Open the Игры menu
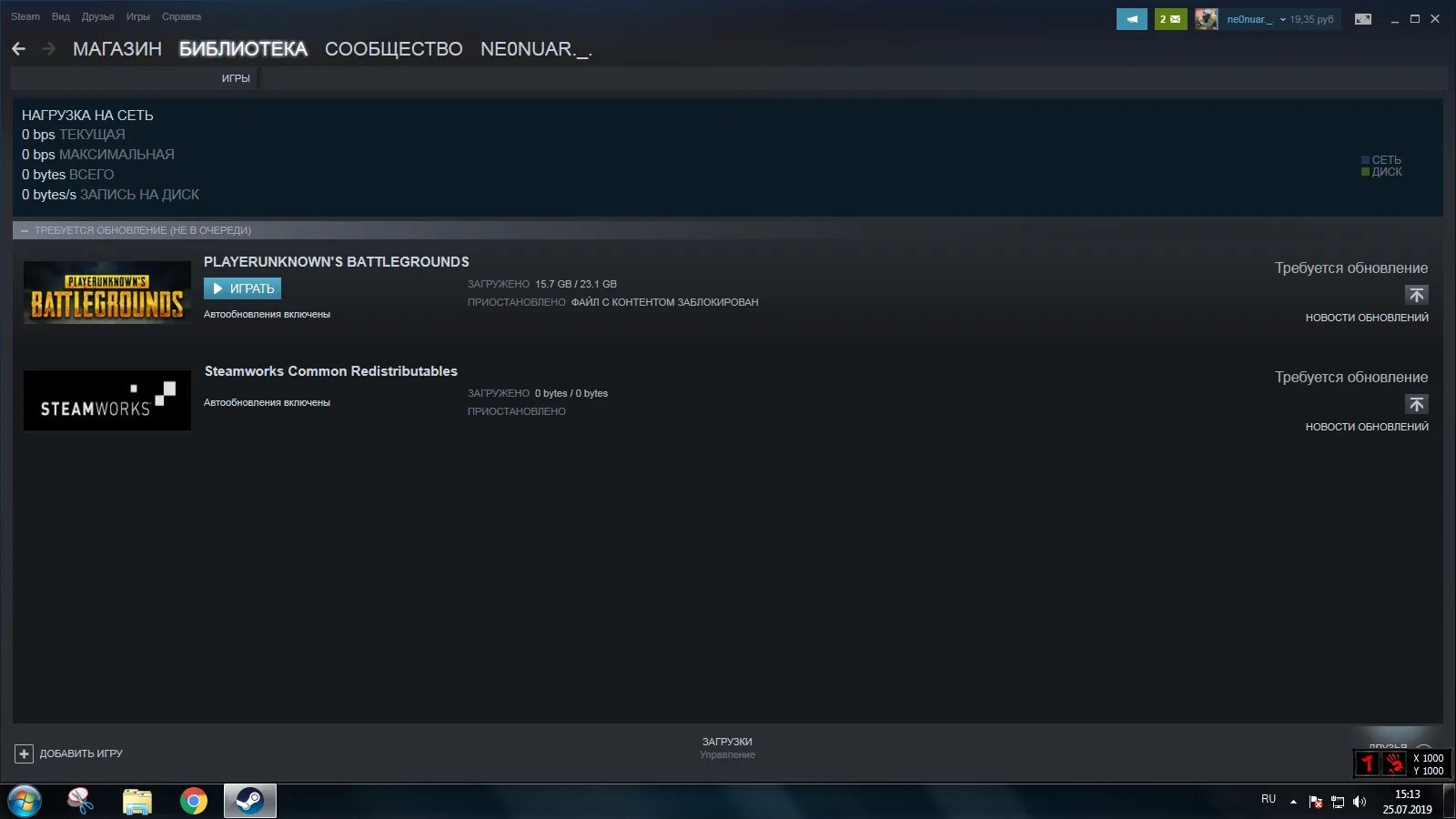 (x=138, y=16)
